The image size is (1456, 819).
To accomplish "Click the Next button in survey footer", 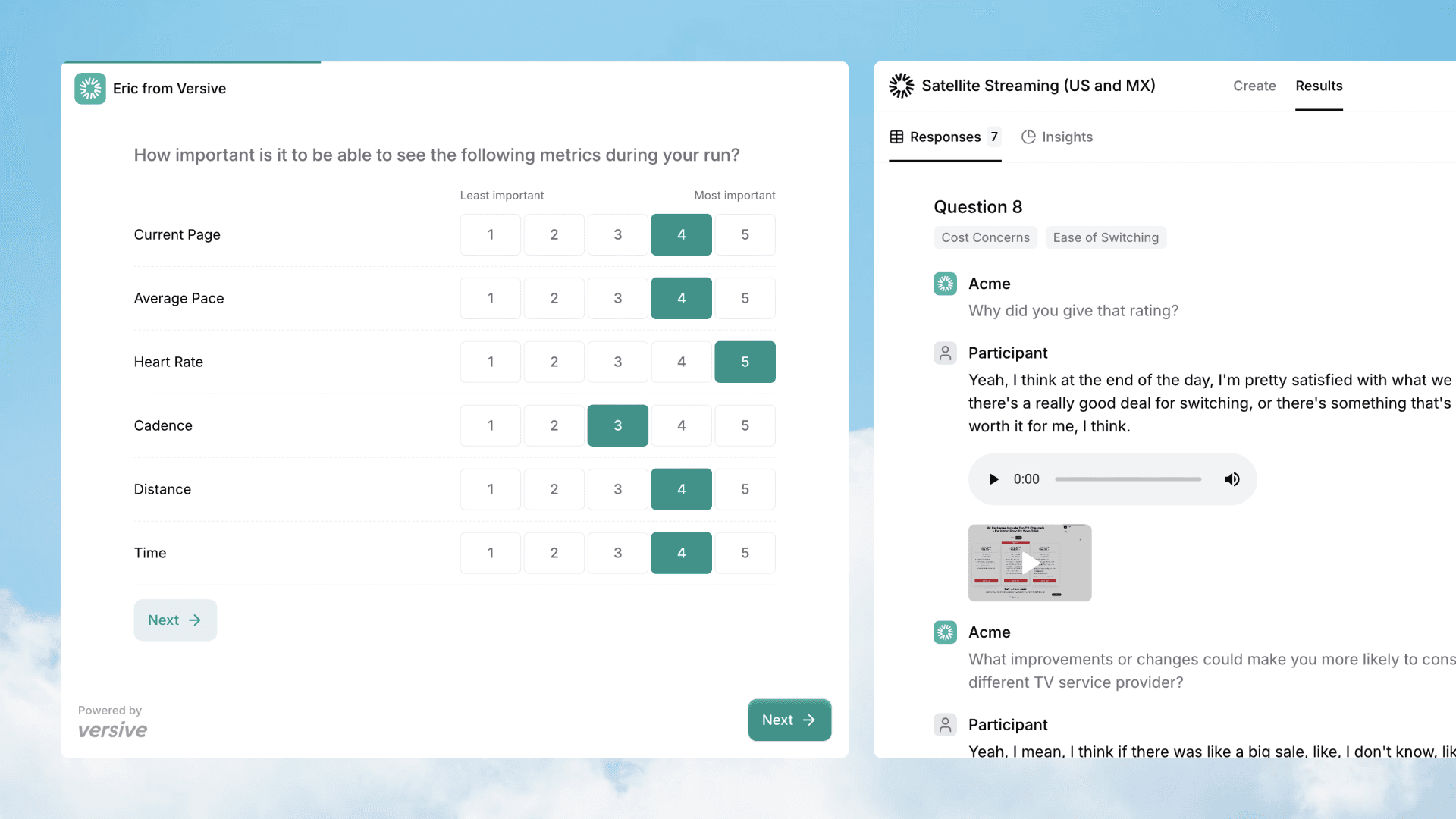I will coord(789,720).
